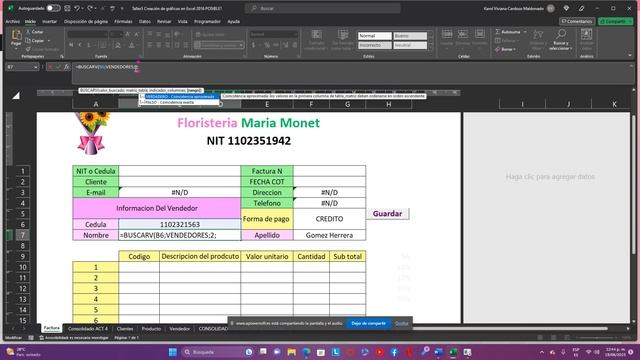Cancel formula entry with X icon
640x360 pixels.
[x=50, y=67]
